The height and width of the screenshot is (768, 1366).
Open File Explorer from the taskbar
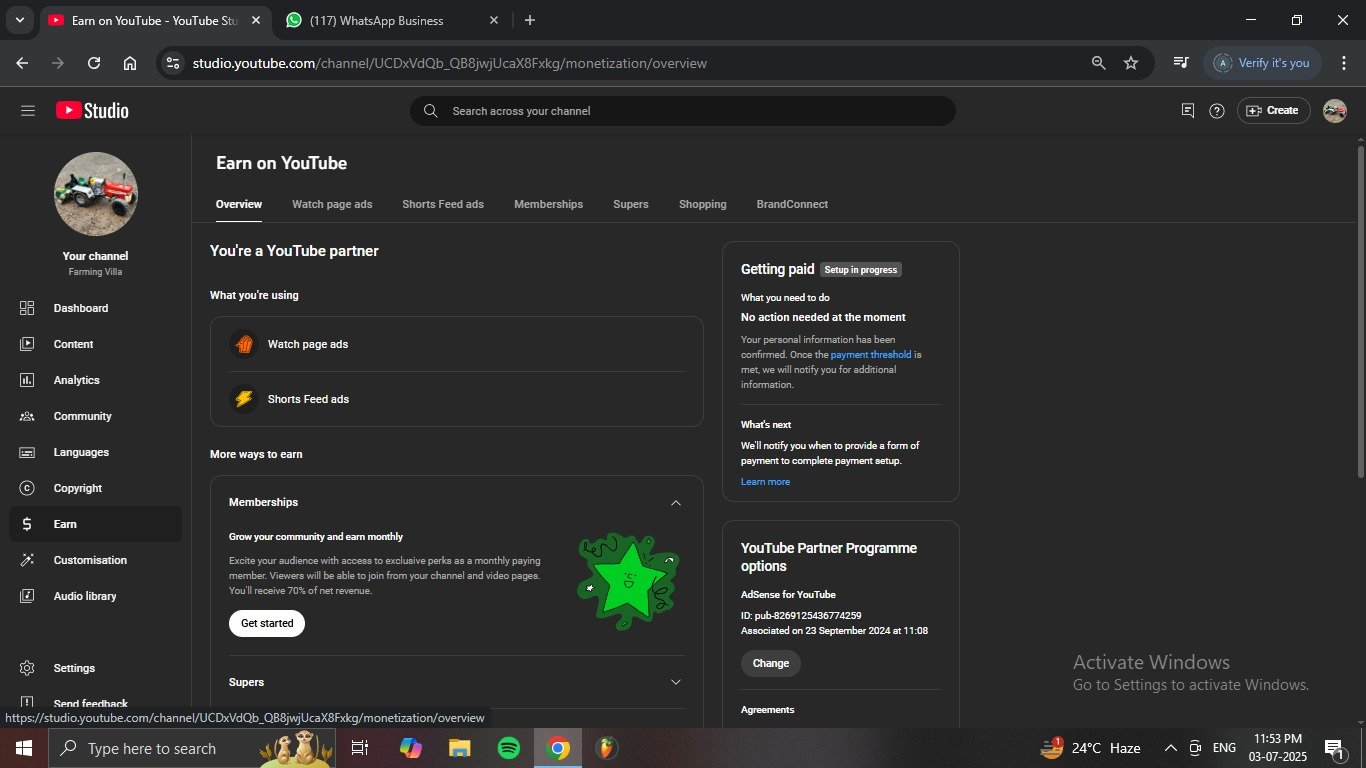(x=459, y=748)
